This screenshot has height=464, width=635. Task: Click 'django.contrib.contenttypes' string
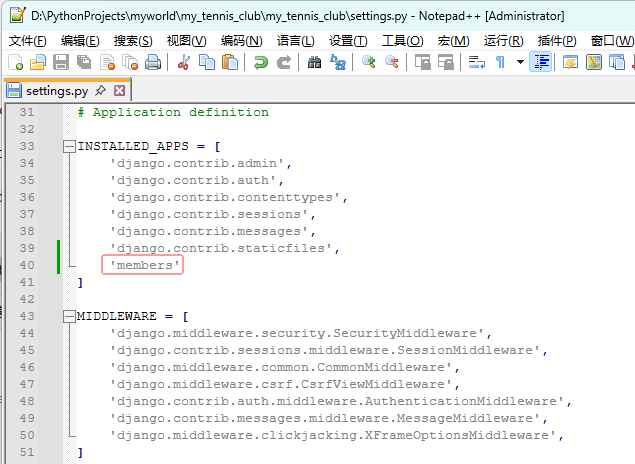pos(225,197)
